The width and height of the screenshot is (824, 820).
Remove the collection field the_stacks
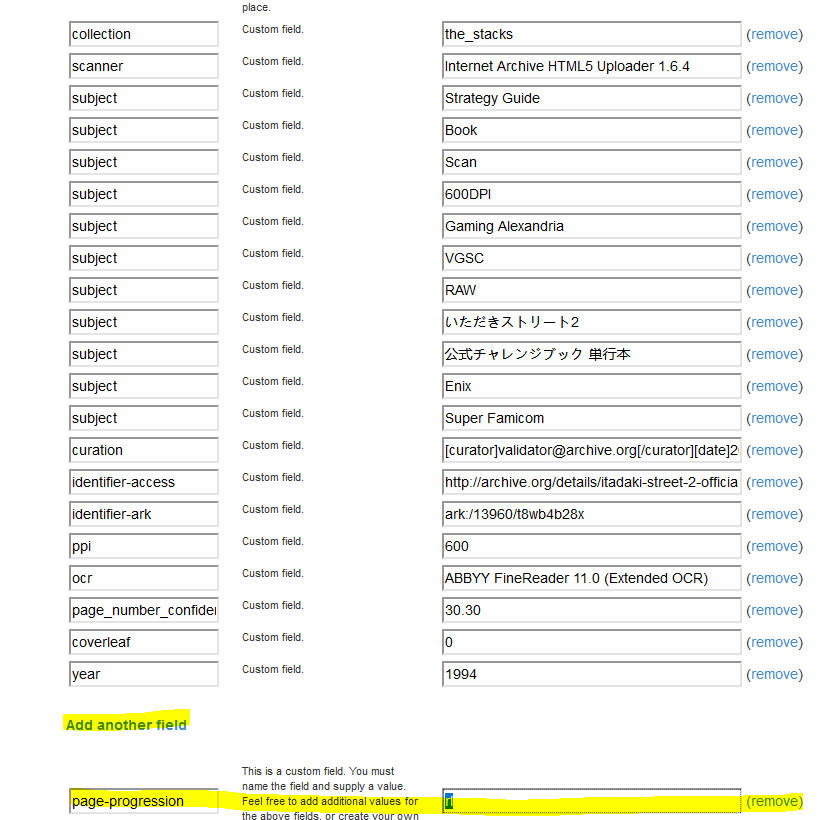coord(775,34)
